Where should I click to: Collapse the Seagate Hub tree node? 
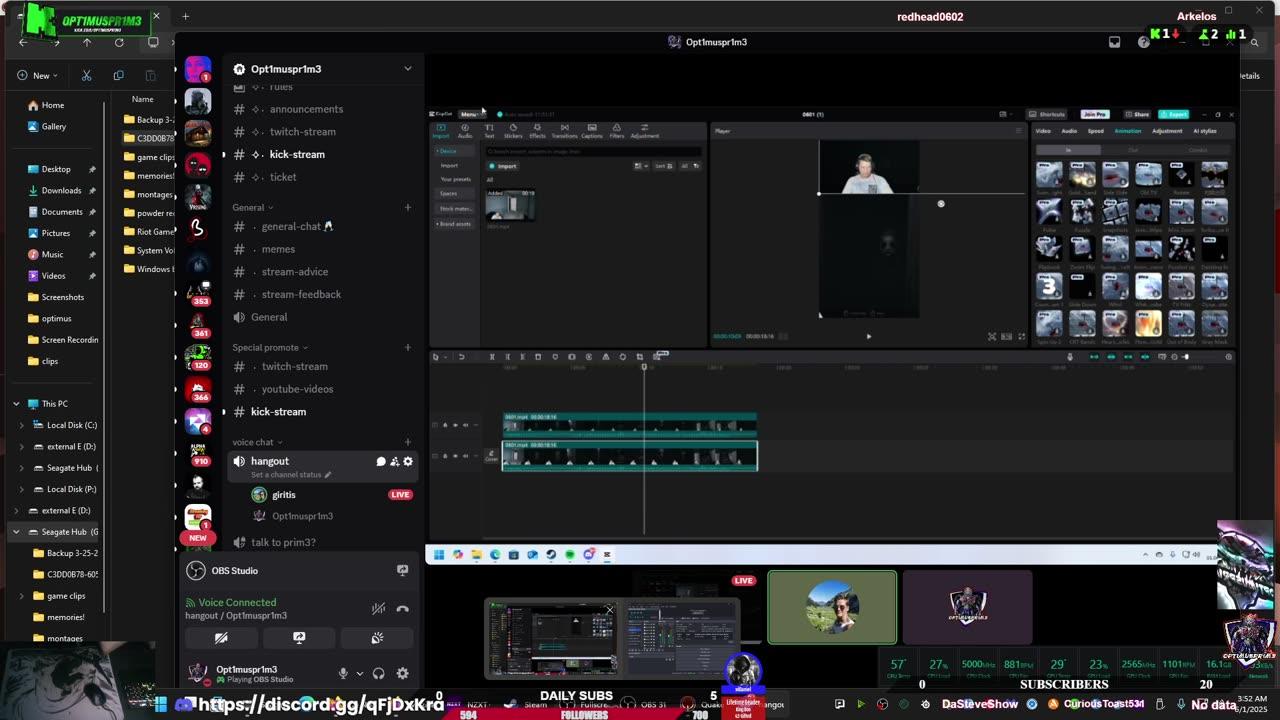[x=16, y=532]
